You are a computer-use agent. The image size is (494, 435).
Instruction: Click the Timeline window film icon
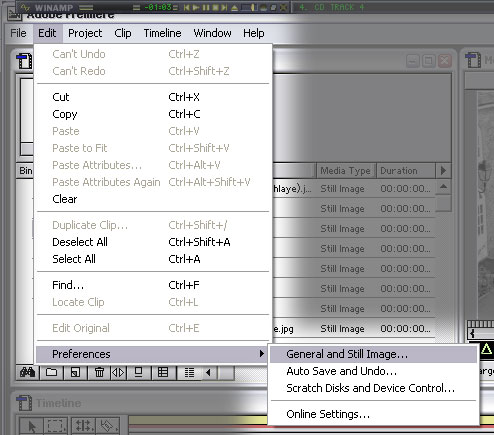tap(24, 403)
